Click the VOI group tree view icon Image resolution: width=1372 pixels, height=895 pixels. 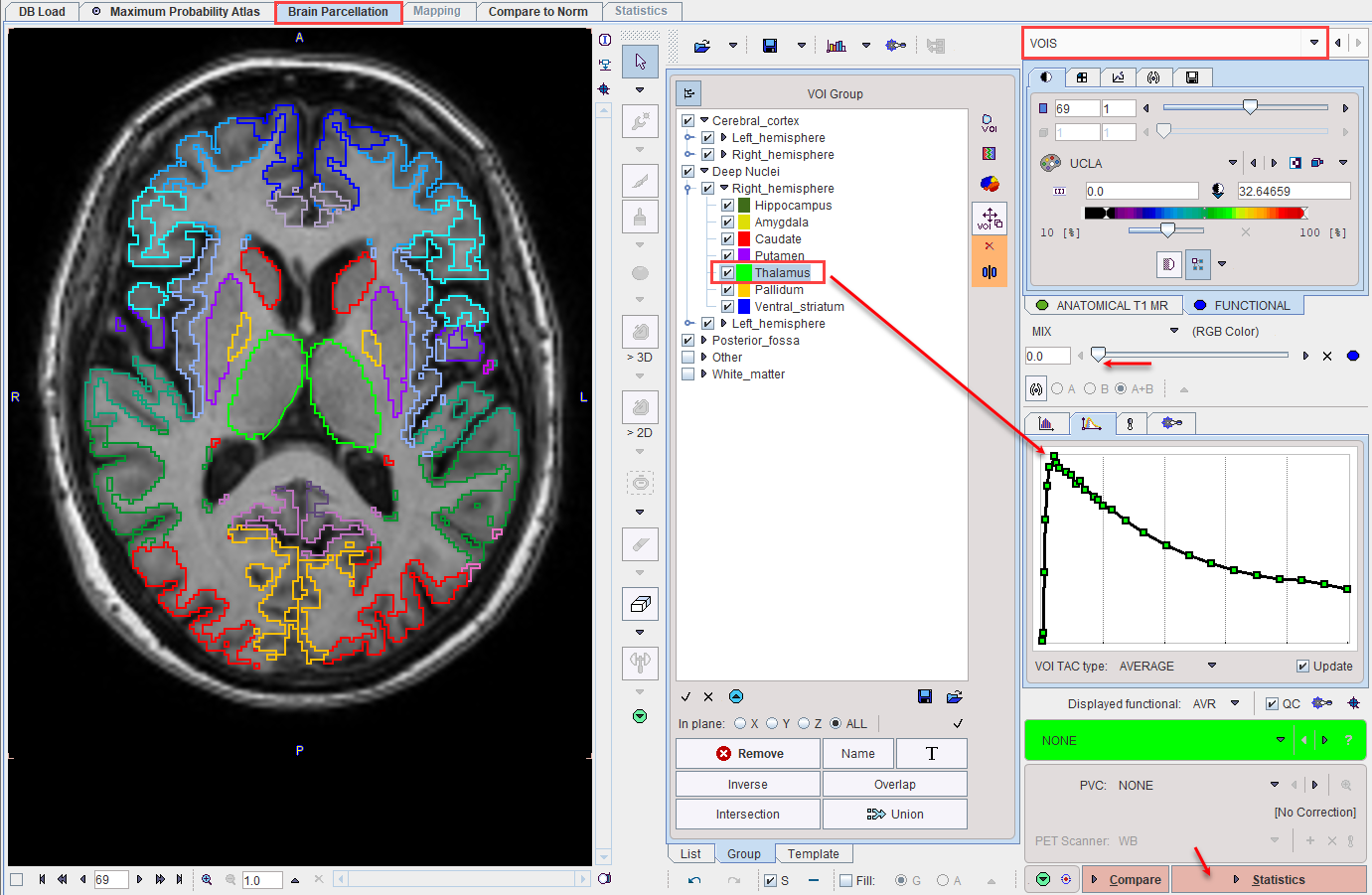(689, 93)
